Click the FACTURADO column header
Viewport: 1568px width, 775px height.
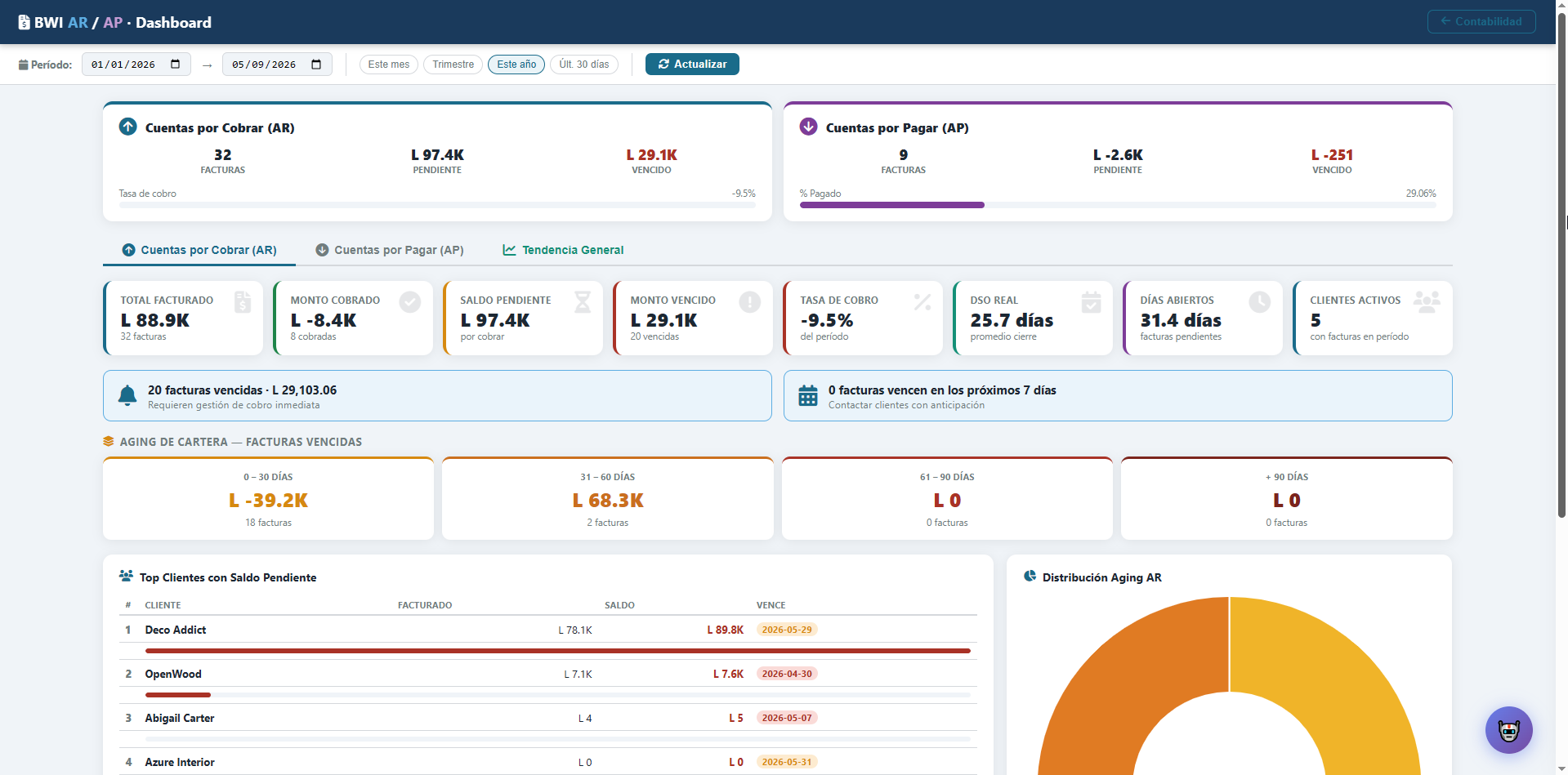coord(425,605)
